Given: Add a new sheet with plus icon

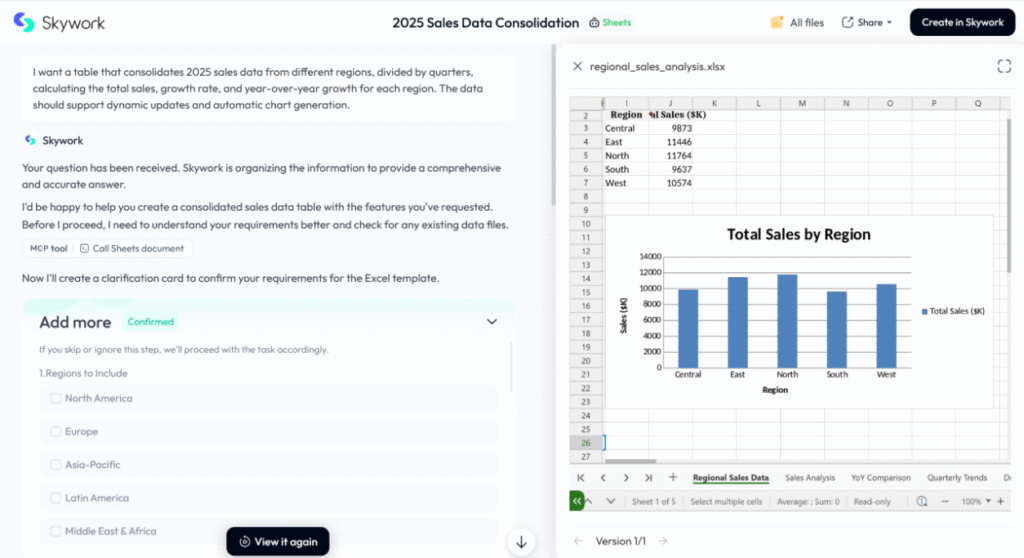Looking at the screenshot, I should point(673,478).
